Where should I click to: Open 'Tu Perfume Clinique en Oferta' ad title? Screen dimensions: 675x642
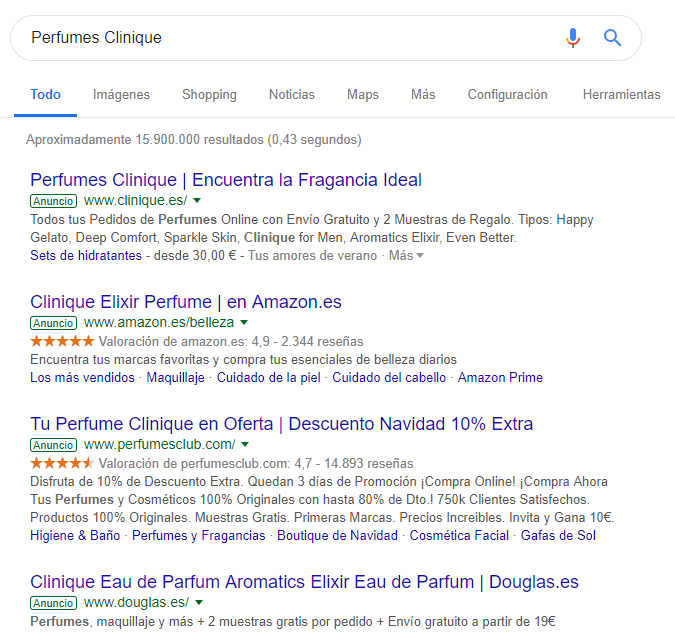[282, 424]
